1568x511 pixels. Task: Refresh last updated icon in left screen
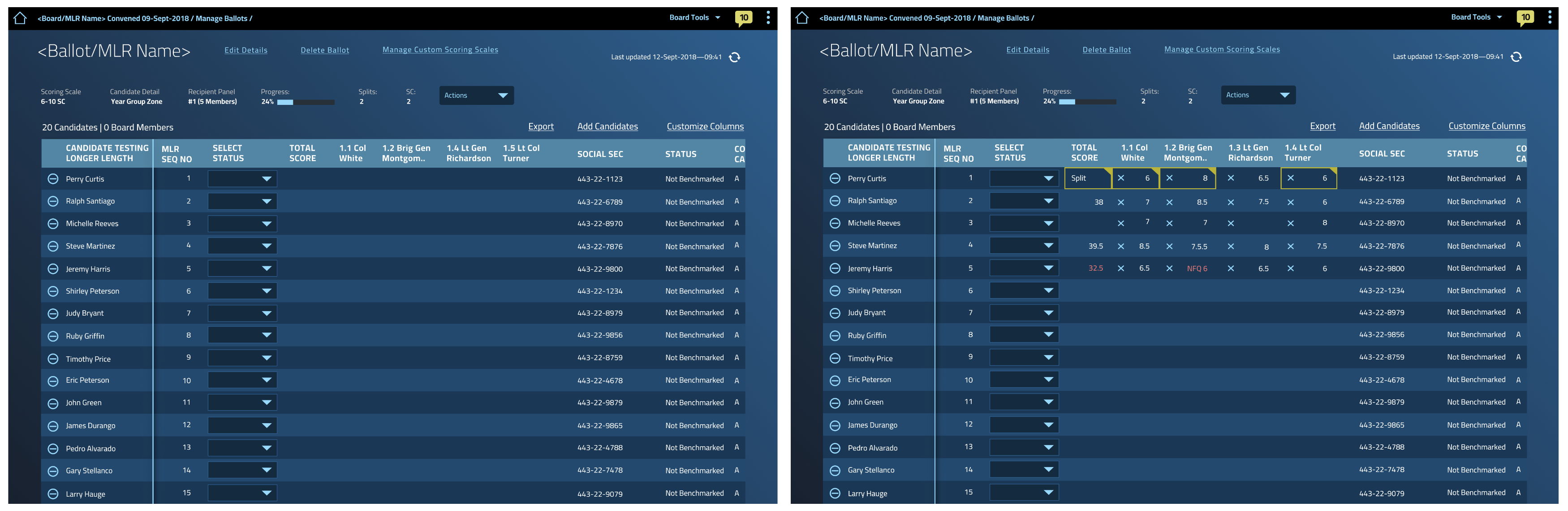[735, 57]
